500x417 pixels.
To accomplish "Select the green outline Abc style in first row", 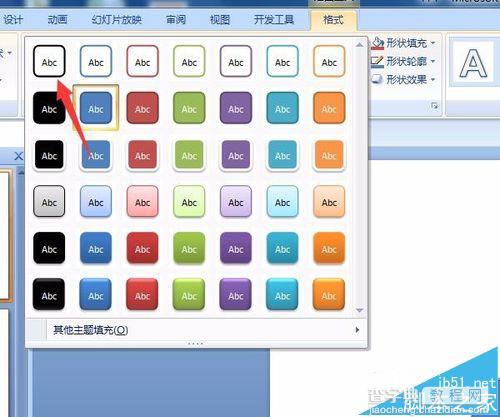I will click(189, 61).
